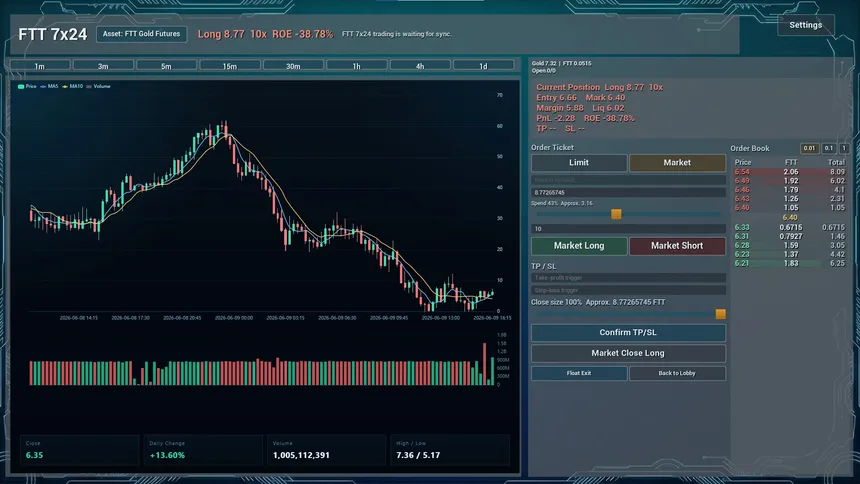Select bid price 6.31 in order book
This screenshot has width=860, height=484.
tap(742, 237)
